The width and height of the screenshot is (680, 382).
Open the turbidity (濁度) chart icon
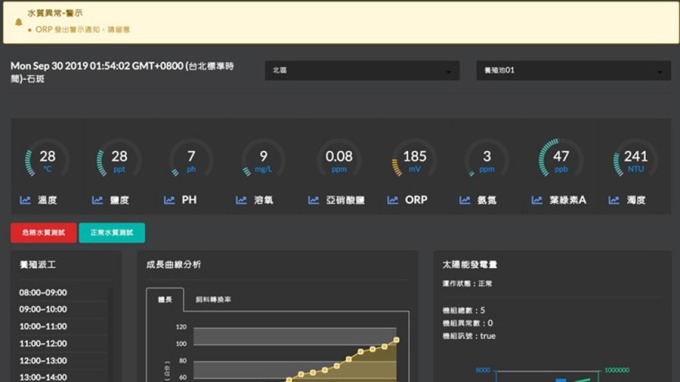(614, 200)
